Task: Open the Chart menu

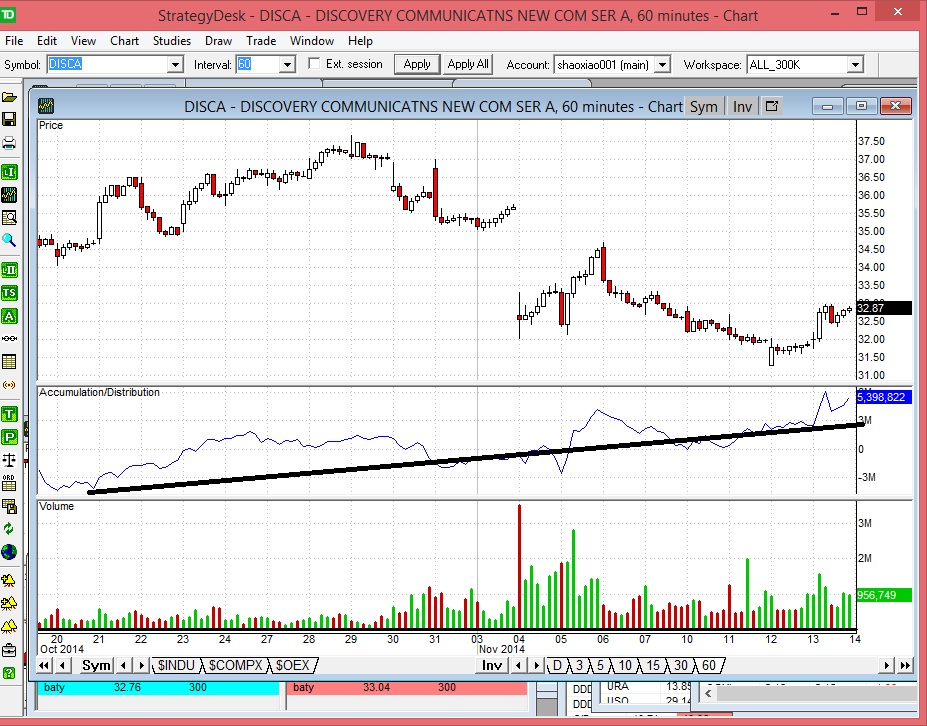Action: (124, 41)
